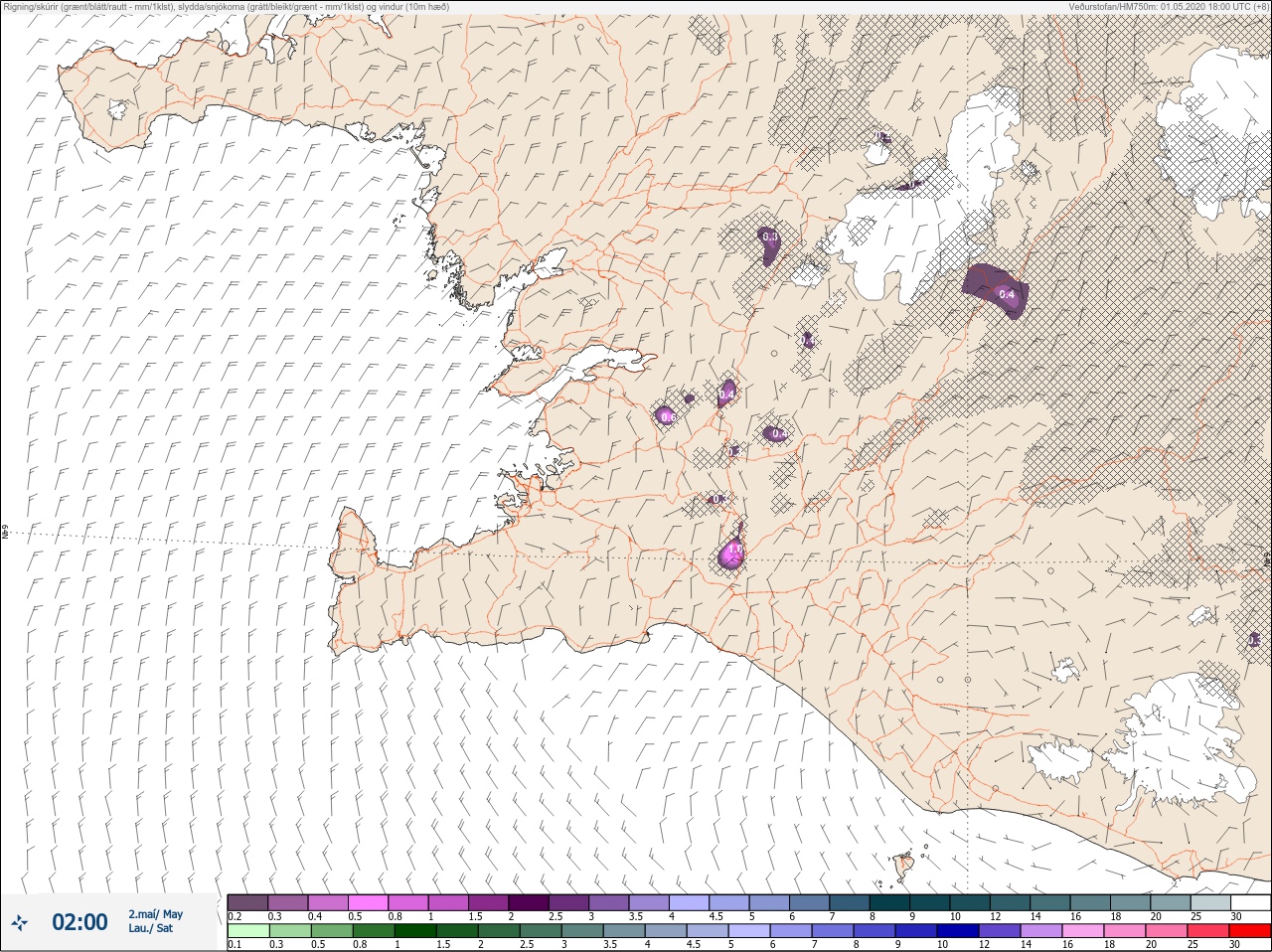Image resolution: width=1272 pixels, height=952 pixels.
Task: Pick the red lower legend swatch at 30
Action: pyautogui.click(x=1250, y=931)
